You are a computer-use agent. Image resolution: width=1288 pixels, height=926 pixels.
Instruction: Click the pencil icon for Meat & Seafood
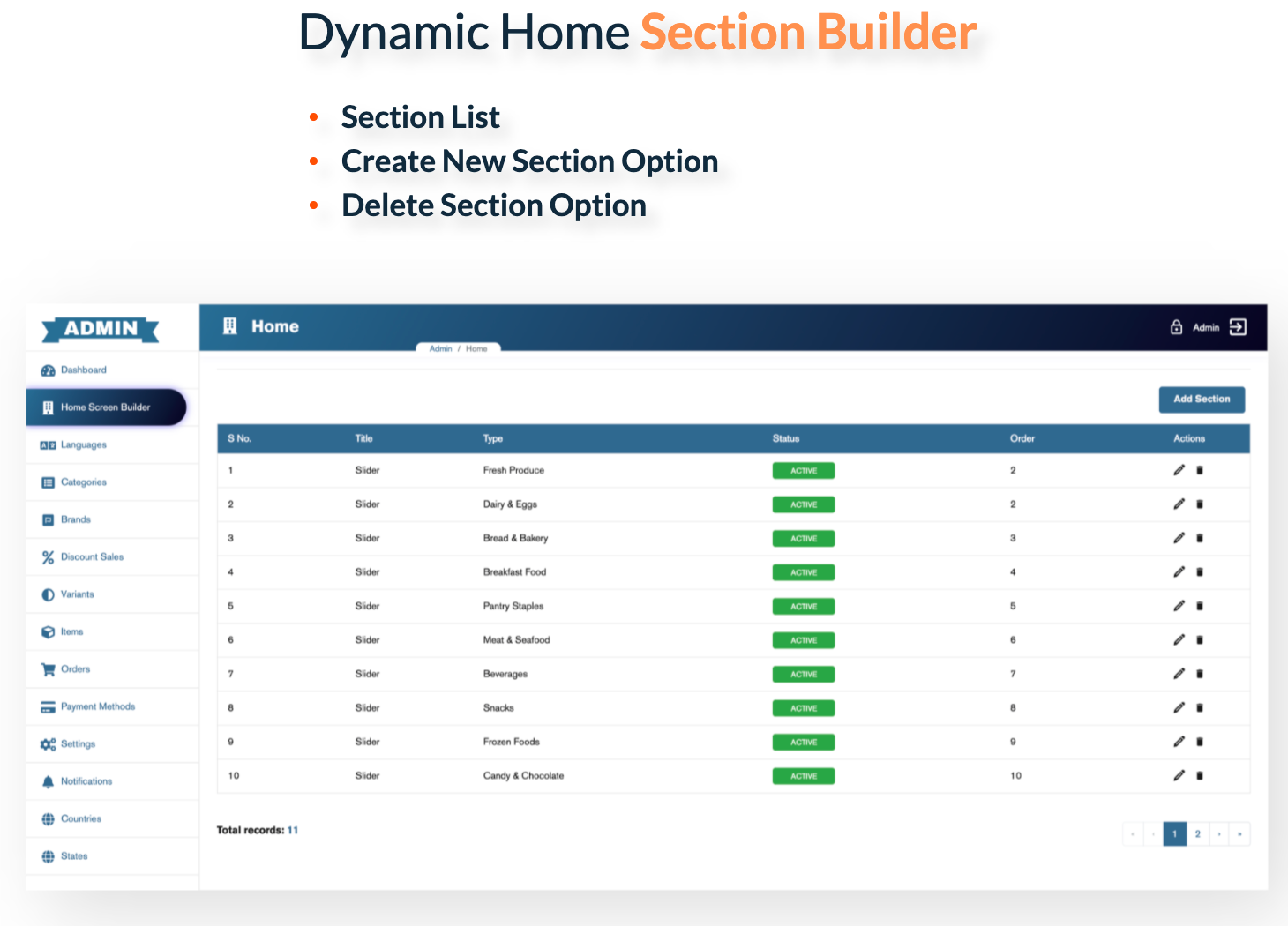tap(1179, 640)
